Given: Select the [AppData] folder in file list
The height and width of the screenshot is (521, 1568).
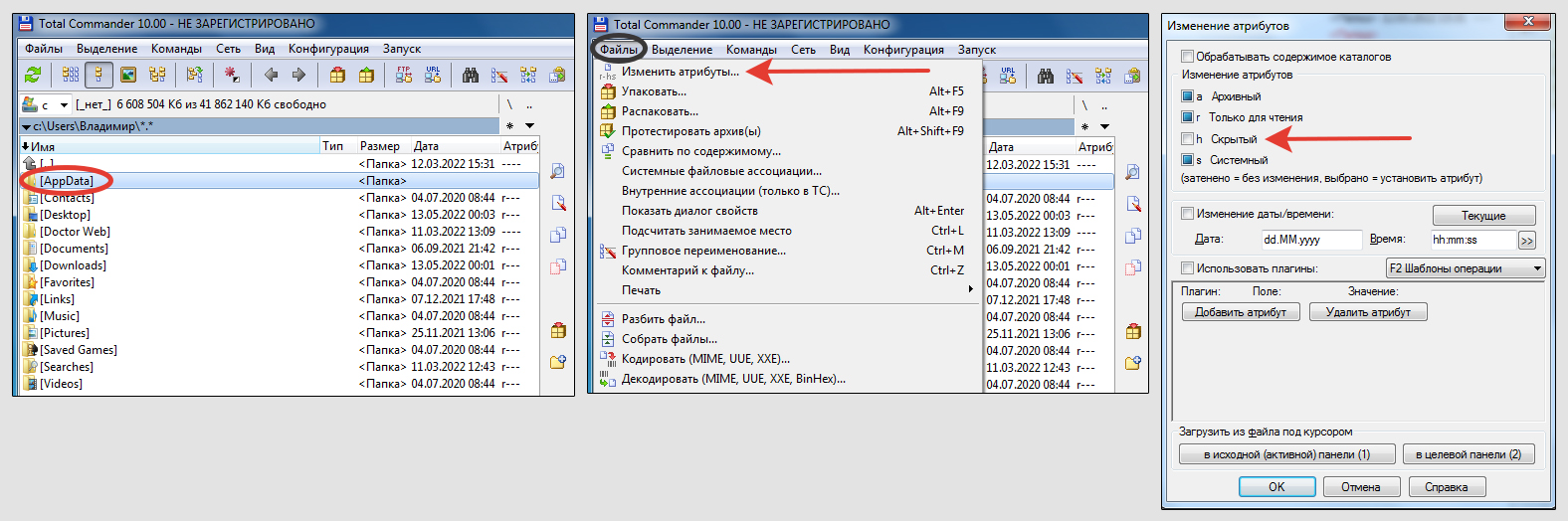Looking at the screenshot, I should (x=67, y=181).
